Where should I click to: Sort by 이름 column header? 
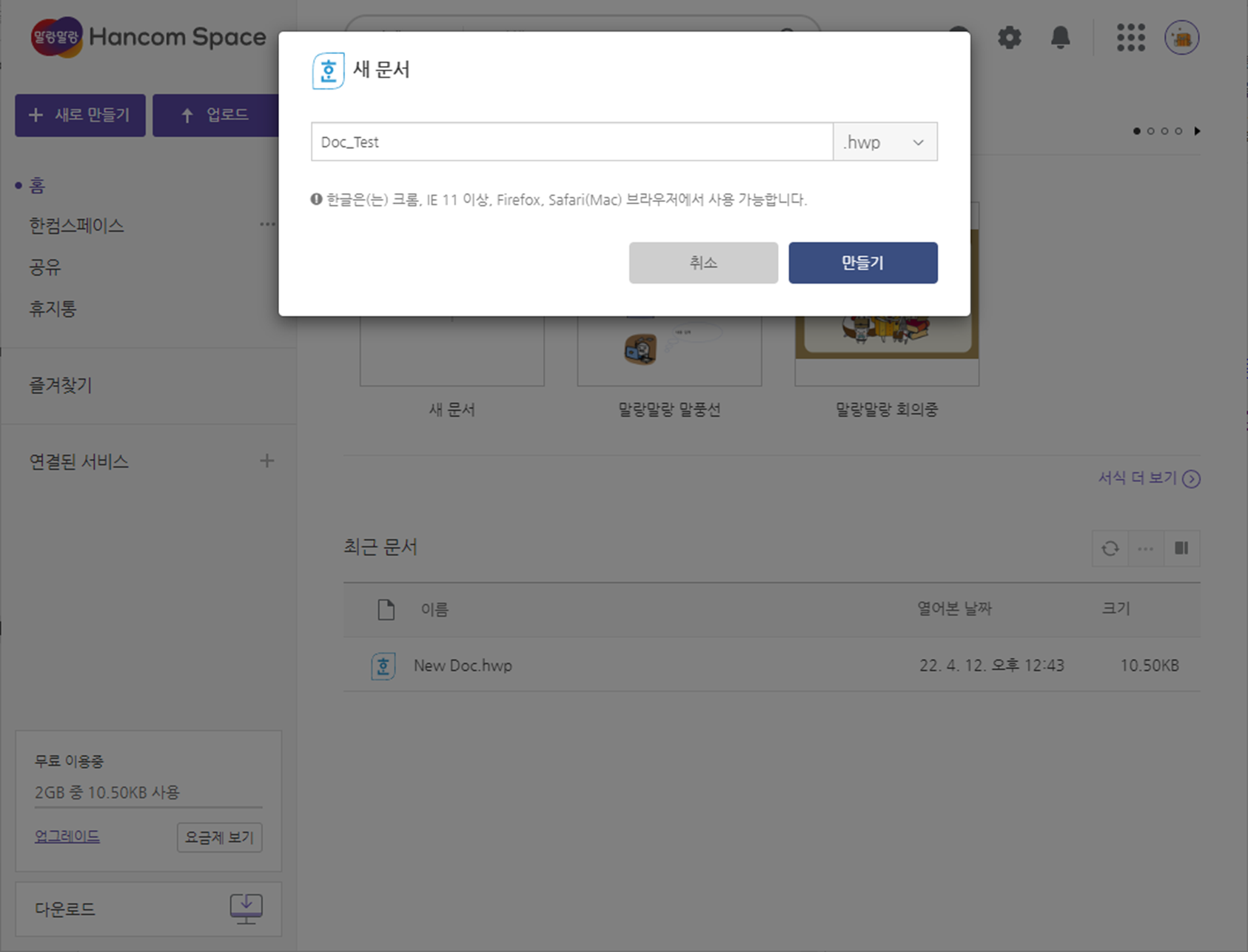[x=435, y=609]
